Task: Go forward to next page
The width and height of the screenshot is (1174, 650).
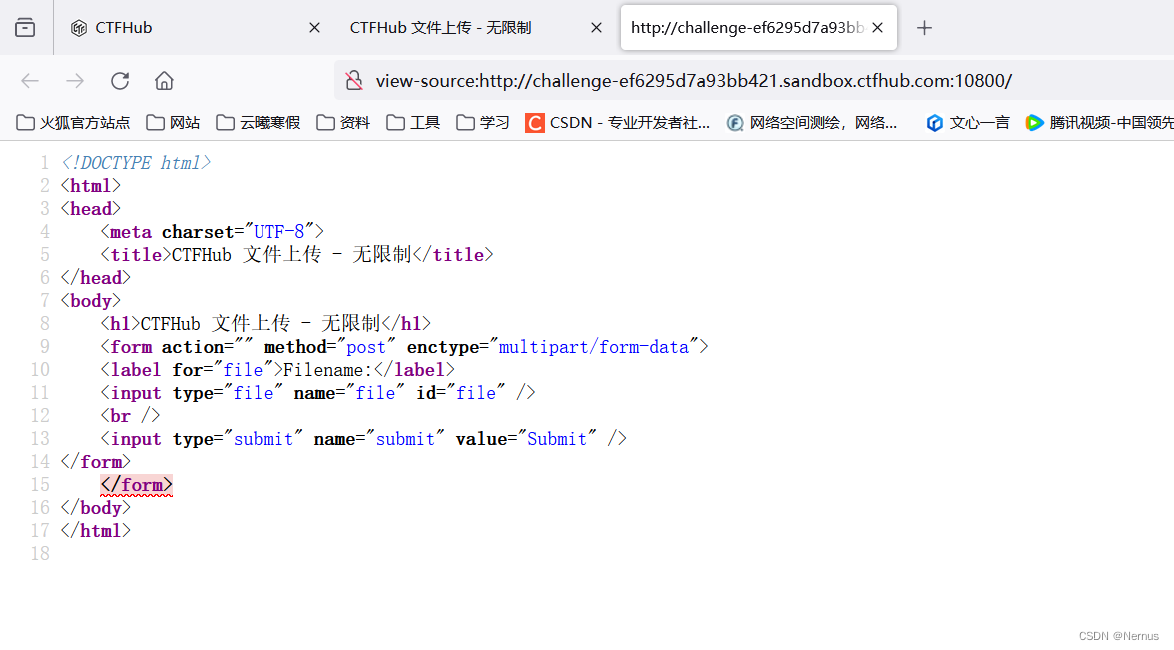Action: click(x=75, y=81)
